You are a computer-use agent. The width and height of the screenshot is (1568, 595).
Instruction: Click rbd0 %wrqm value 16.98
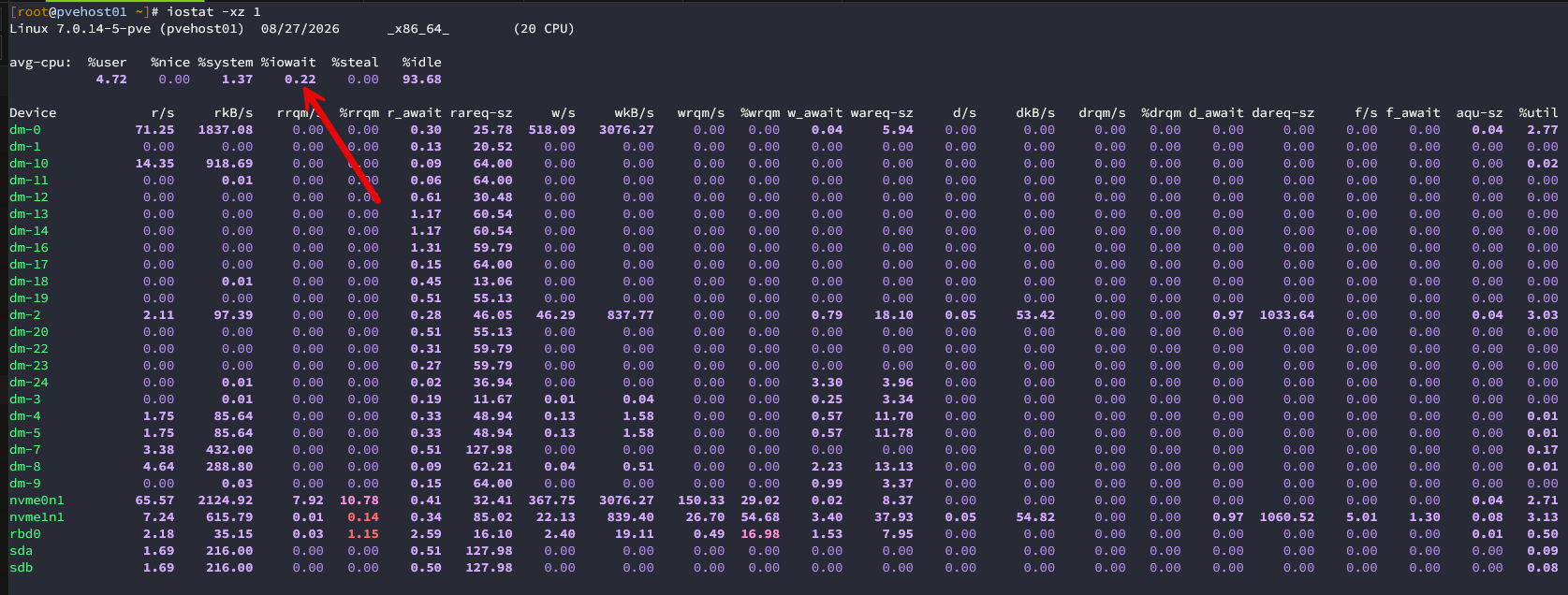(x=759, y=534)
